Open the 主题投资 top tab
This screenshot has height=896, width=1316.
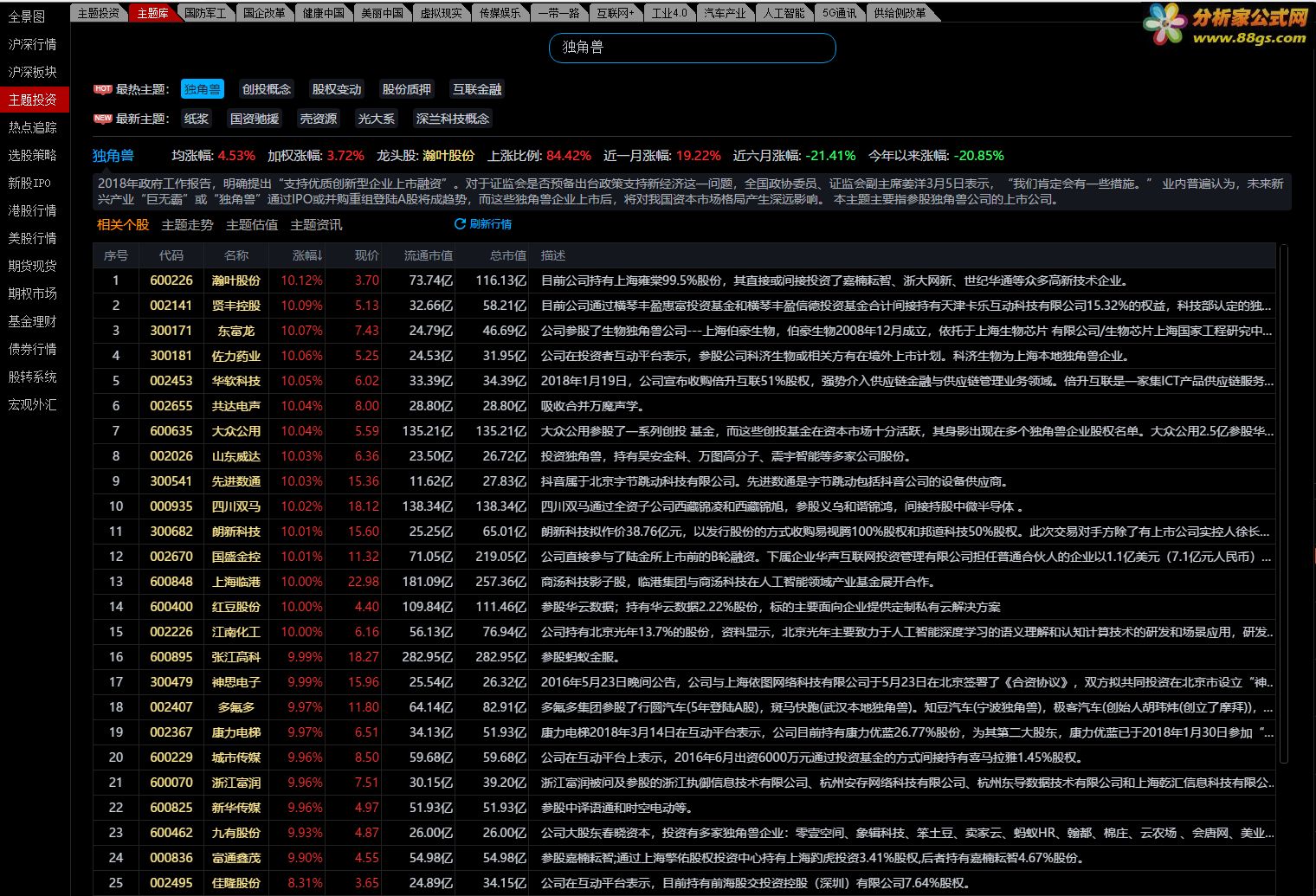click(98, 13)
